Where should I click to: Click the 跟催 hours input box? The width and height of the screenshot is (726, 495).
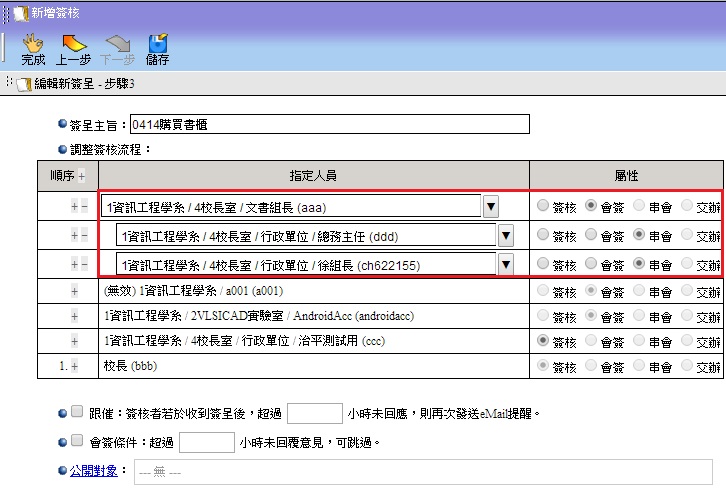(x=315, y=414)
